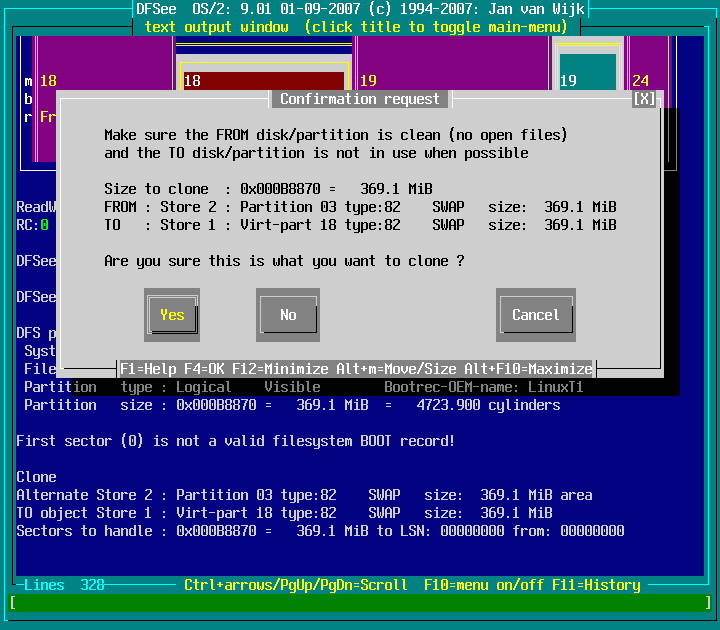
Task: Select leftmost partition 18 in the map
Action: click(48, 80)
